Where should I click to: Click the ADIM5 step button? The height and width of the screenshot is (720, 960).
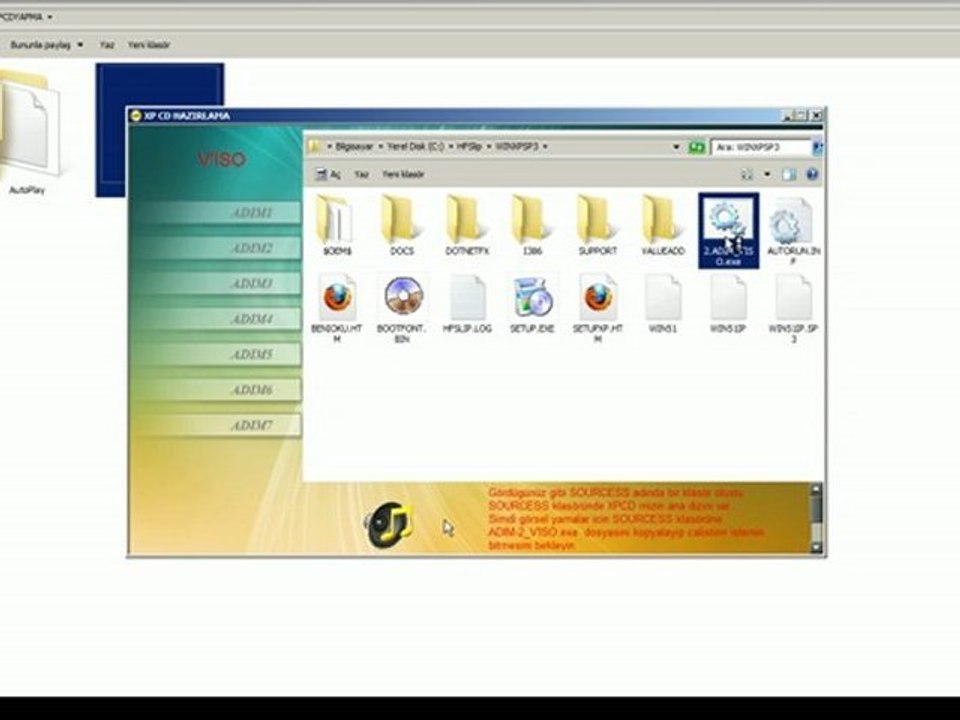219,355
